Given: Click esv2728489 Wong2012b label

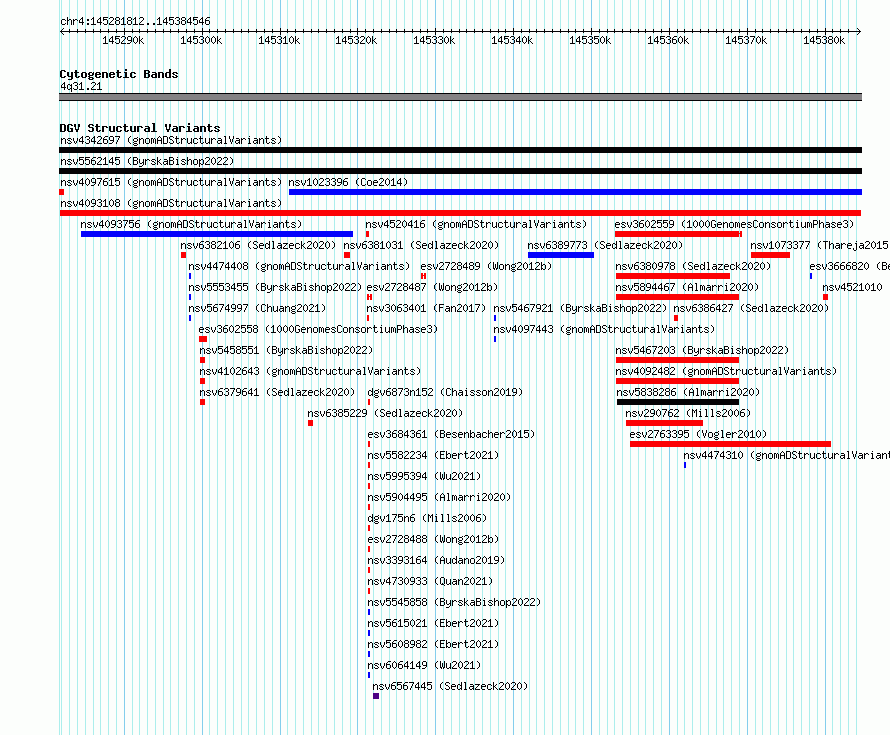Looking at the screenshot, I should click(x=486, y=266).
